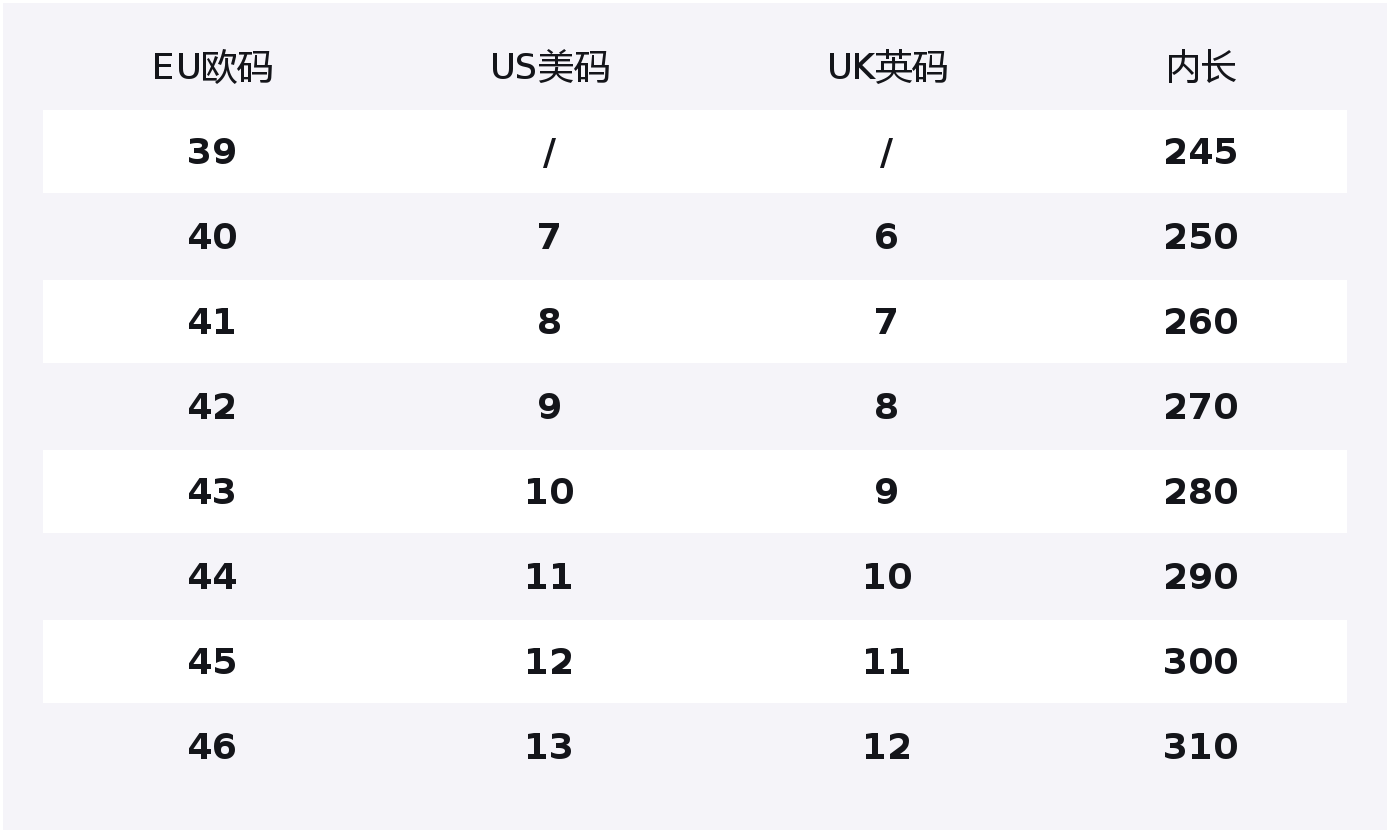The width and height of the screenshot is (1390, 833).
Task: Select EU size 42 cell
Action: (x=212, y=407)
